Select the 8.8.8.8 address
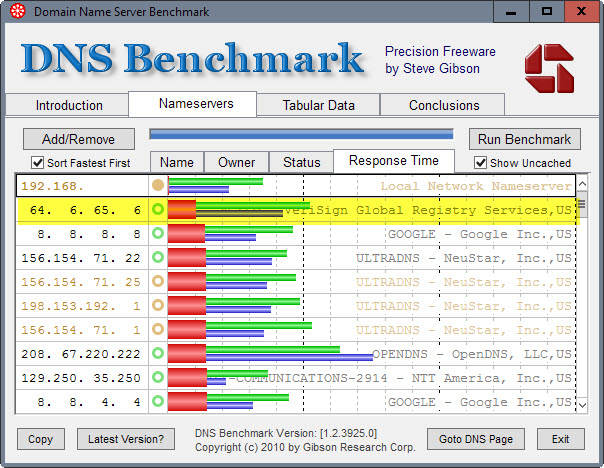 tap(89, 234)
